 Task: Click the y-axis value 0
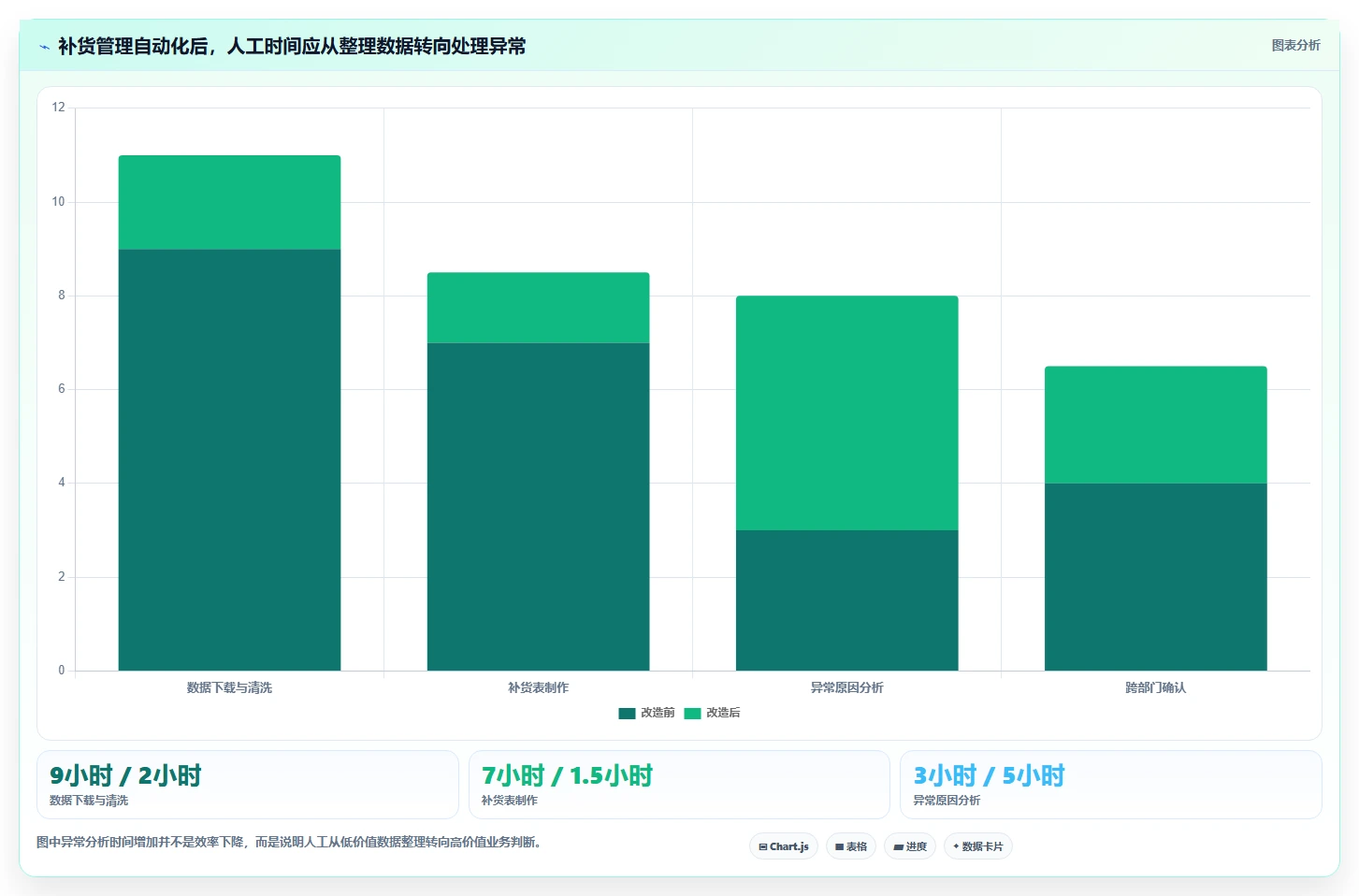tap(62, 670)
